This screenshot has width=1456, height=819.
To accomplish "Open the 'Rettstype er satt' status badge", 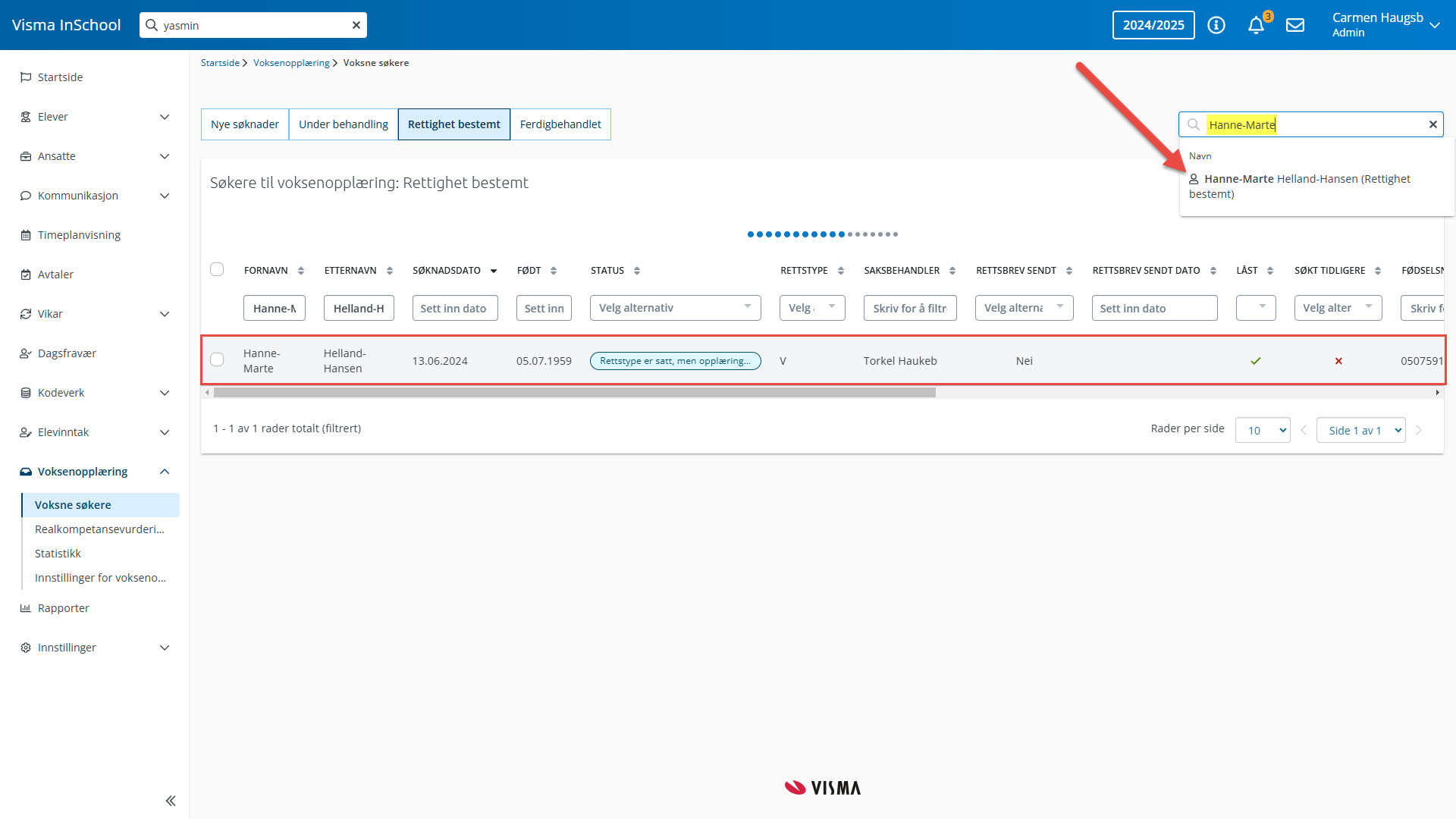I will (x=675, y=361).
